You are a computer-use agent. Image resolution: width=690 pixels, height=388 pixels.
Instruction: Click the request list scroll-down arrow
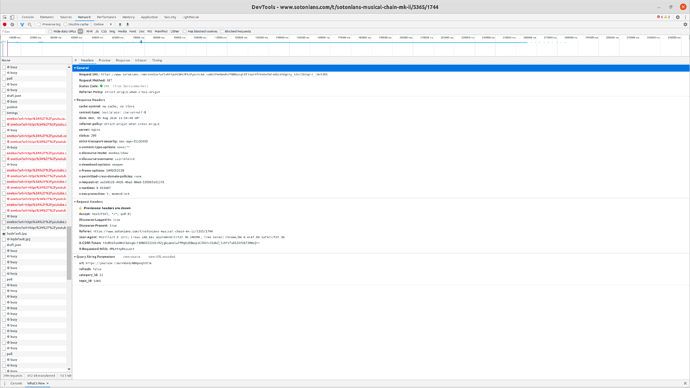pos(69,370)
